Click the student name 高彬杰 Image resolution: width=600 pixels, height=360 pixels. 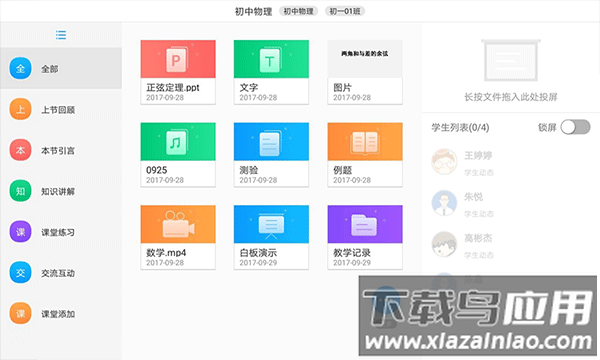tap(478, 238)
